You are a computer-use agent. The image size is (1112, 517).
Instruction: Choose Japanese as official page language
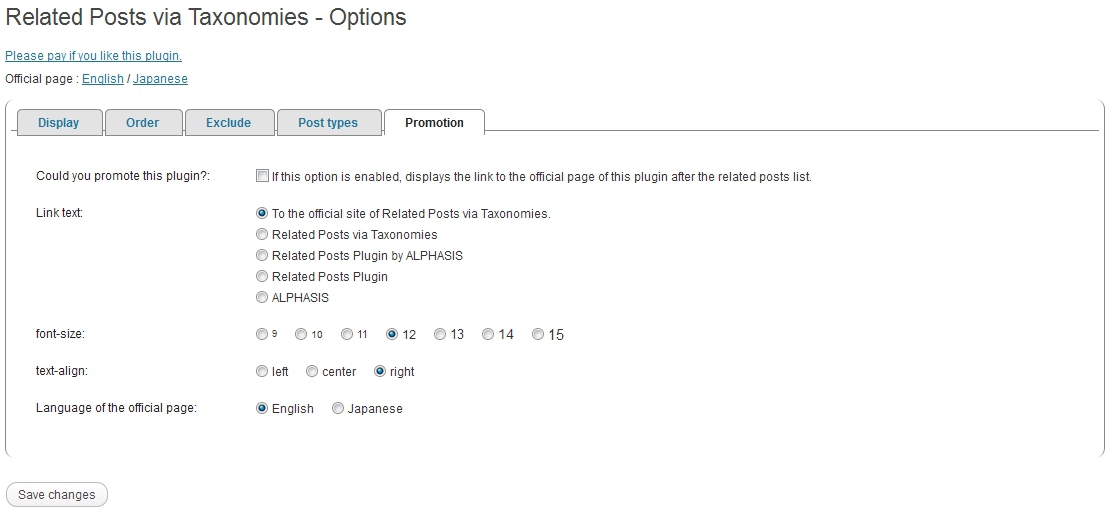pos(338,408)
